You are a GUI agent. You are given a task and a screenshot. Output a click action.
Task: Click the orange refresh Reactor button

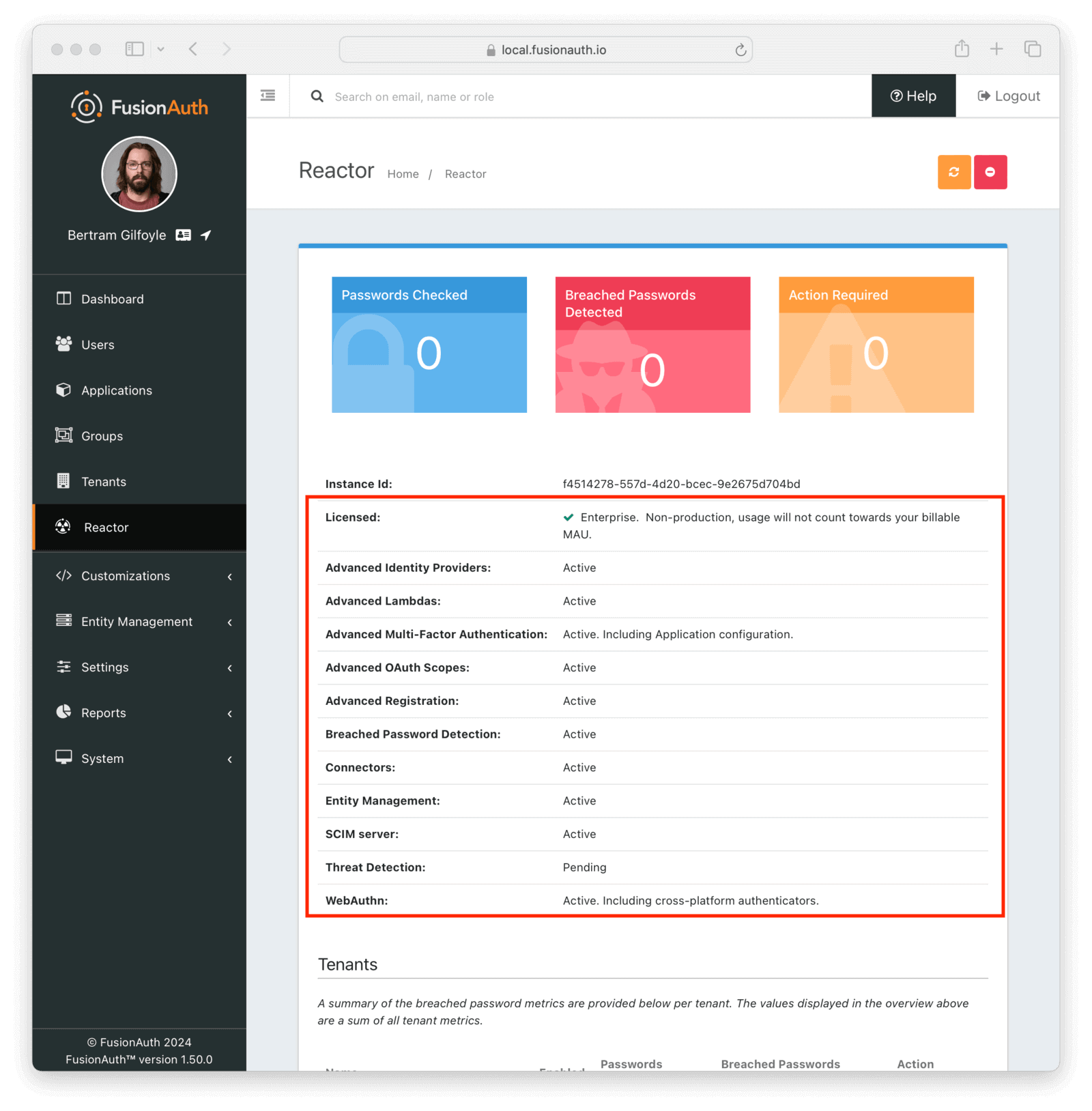pos(953,172)
